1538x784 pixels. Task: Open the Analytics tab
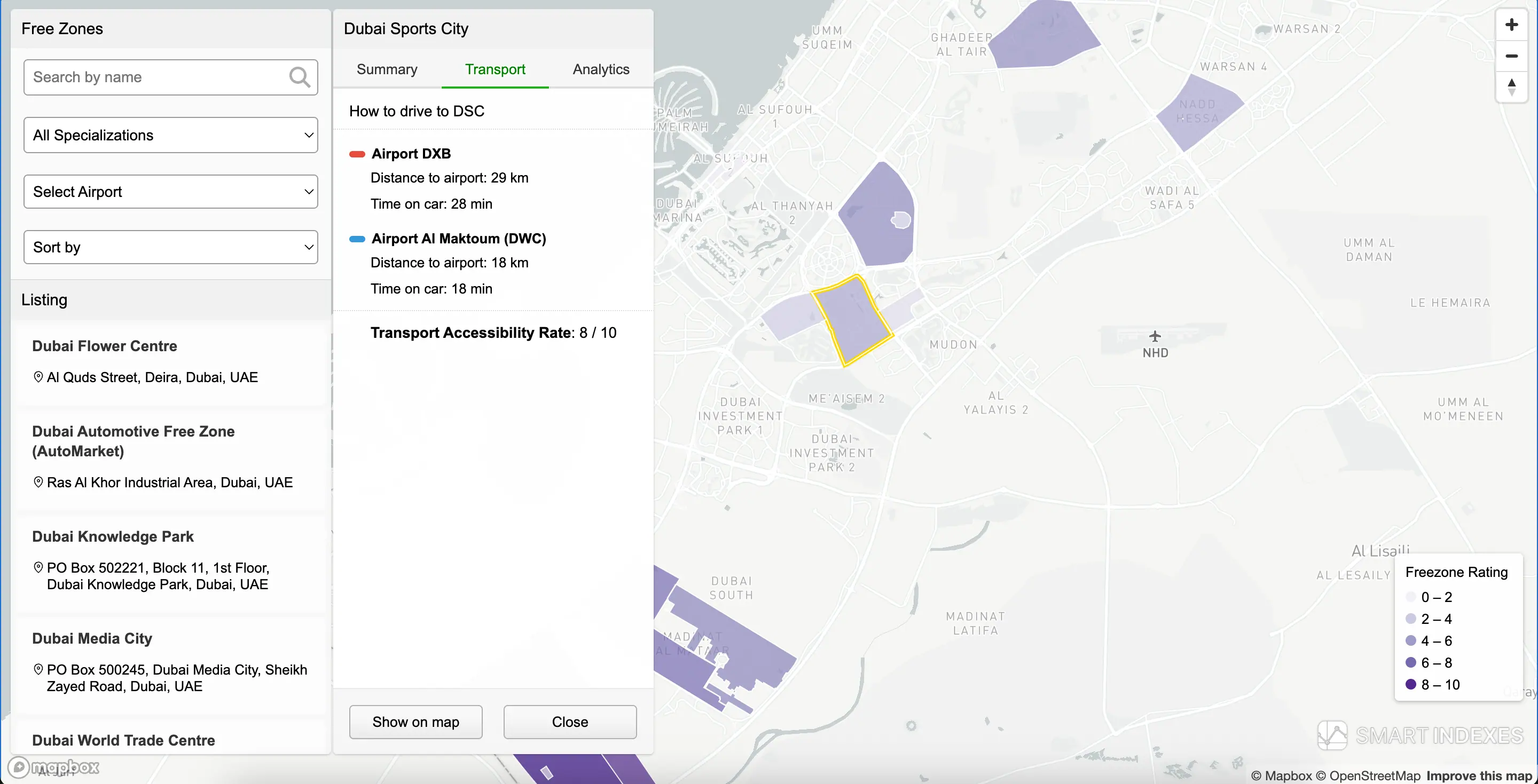(601, 69)
